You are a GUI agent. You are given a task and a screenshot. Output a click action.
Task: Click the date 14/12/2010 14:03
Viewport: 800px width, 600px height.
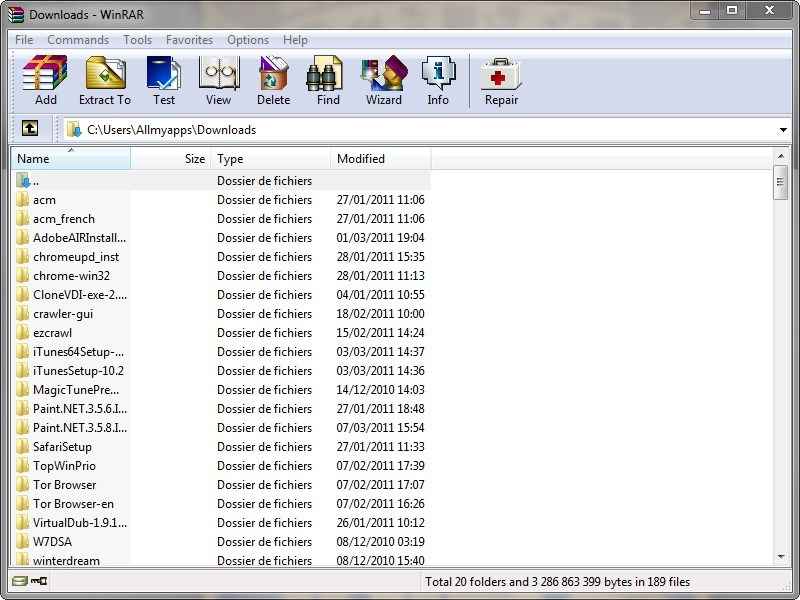click(x=380, y=390)
